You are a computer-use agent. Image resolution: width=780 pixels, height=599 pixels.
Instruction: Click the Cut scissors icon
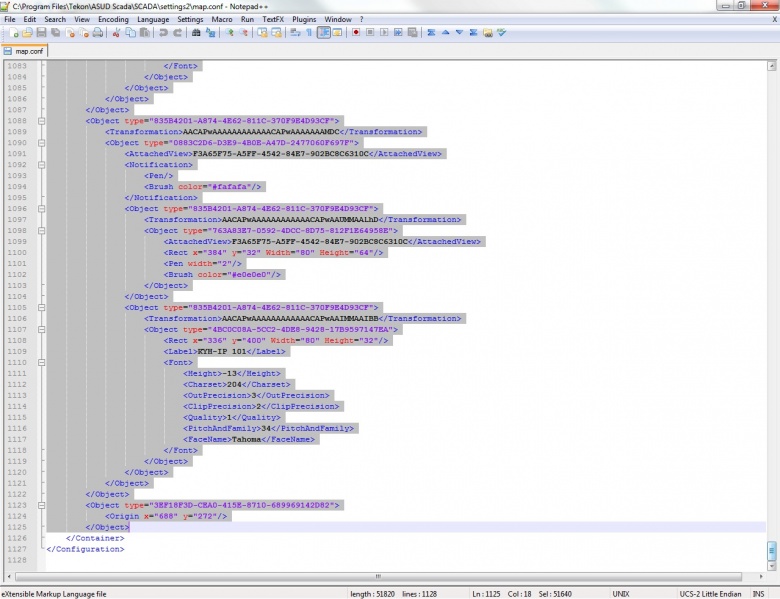[x=117, y=33]
